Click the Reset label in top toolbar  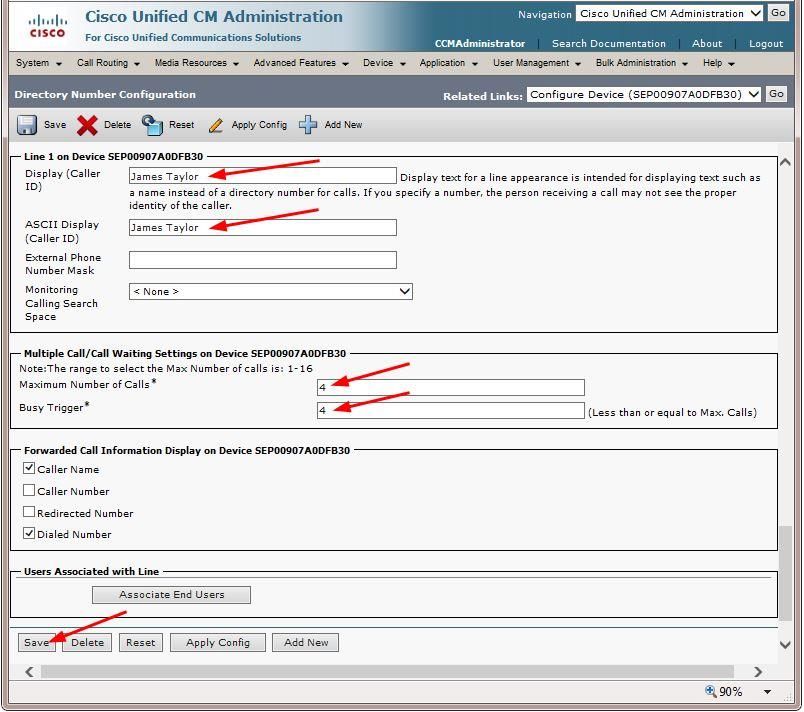182,125
